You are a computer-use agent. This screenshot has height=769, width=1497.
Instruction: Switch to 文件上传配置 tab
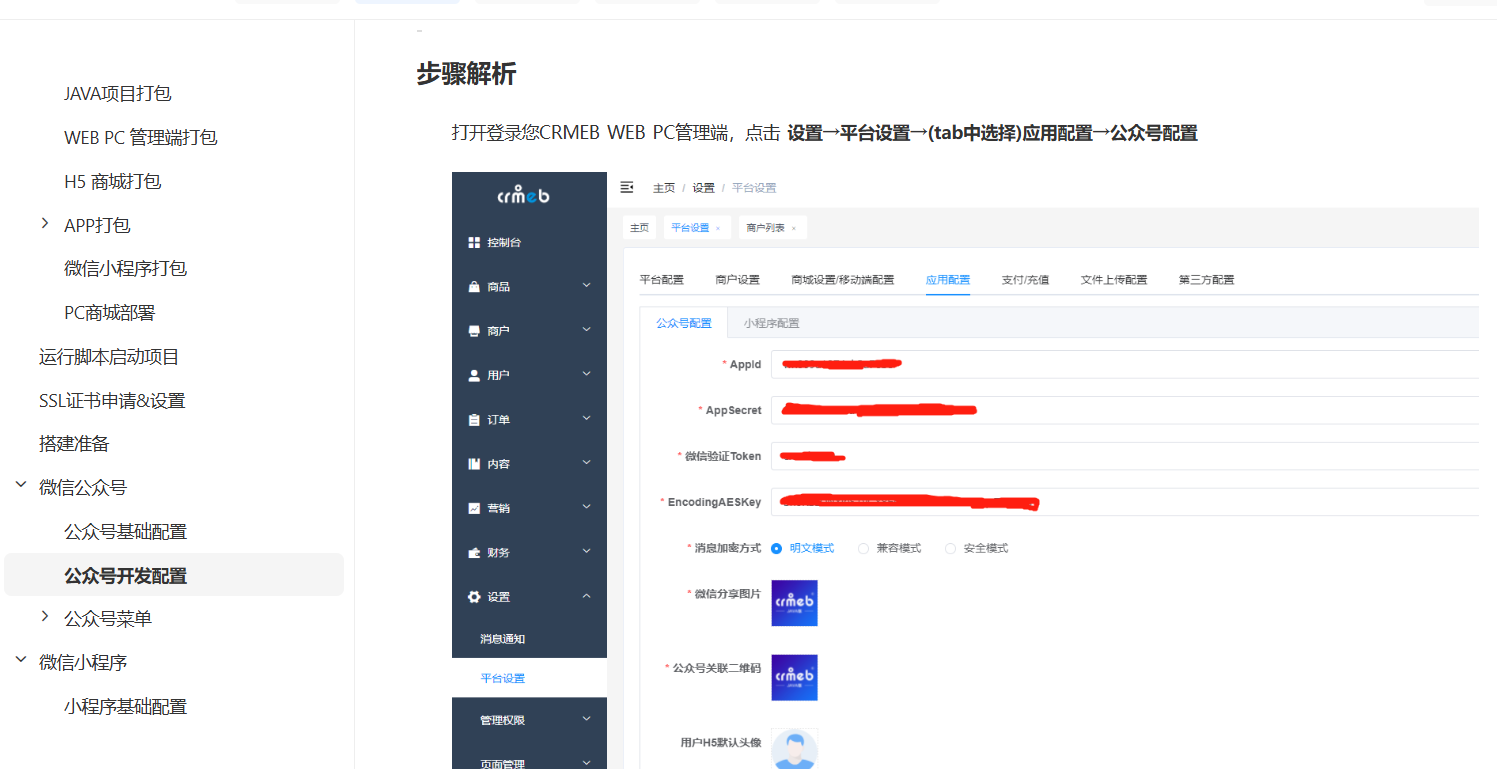point(1114,280)
